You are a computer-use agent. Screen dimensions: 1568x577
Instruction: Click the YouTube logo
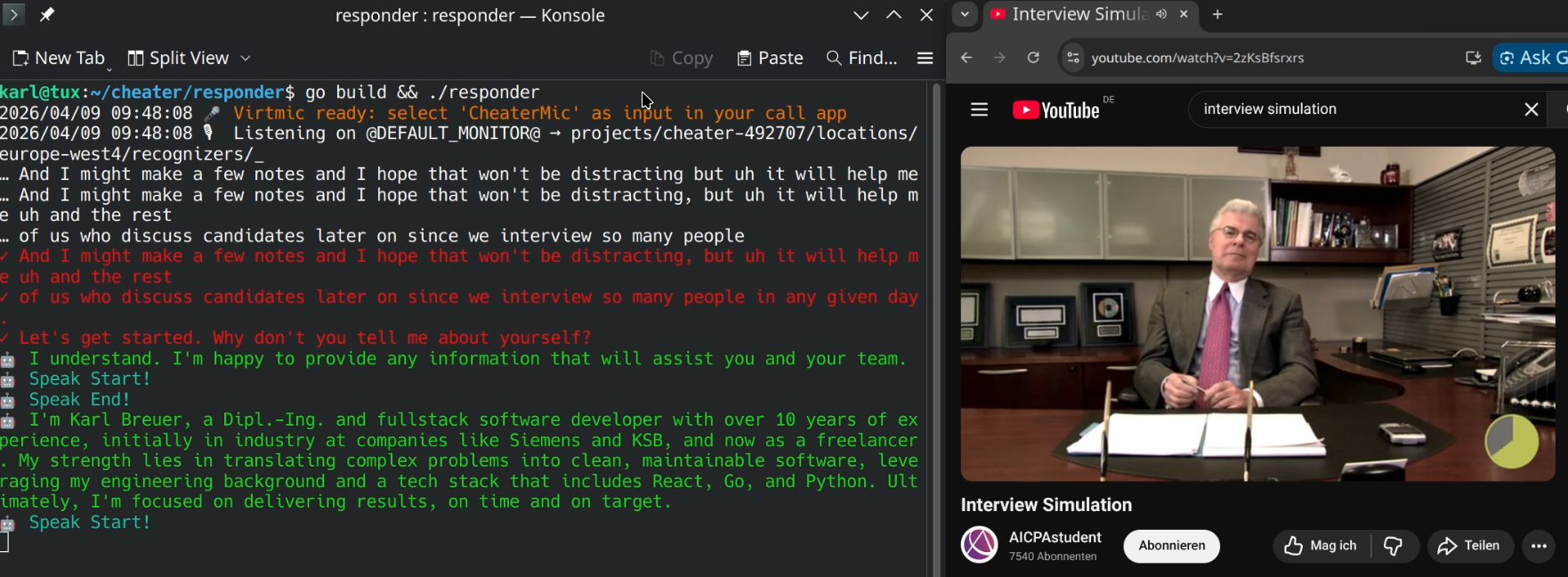tap(1056, 110)
